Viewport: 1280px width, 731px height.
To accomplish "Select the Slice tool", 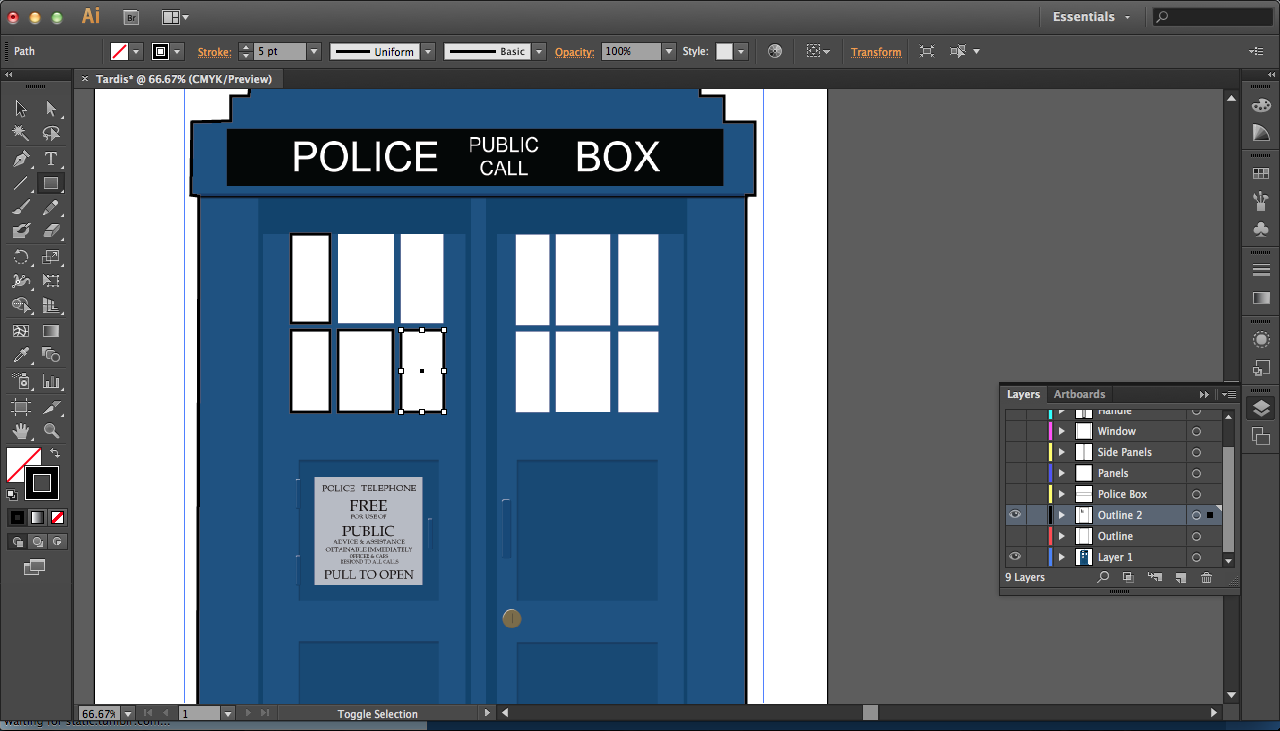I will pos(52,407).
